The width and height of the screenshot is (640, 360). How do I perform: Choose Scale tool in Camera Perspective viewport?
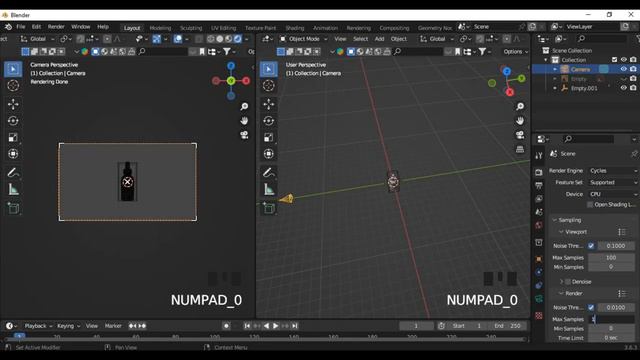pyautogui.click(x=13, y=138)
